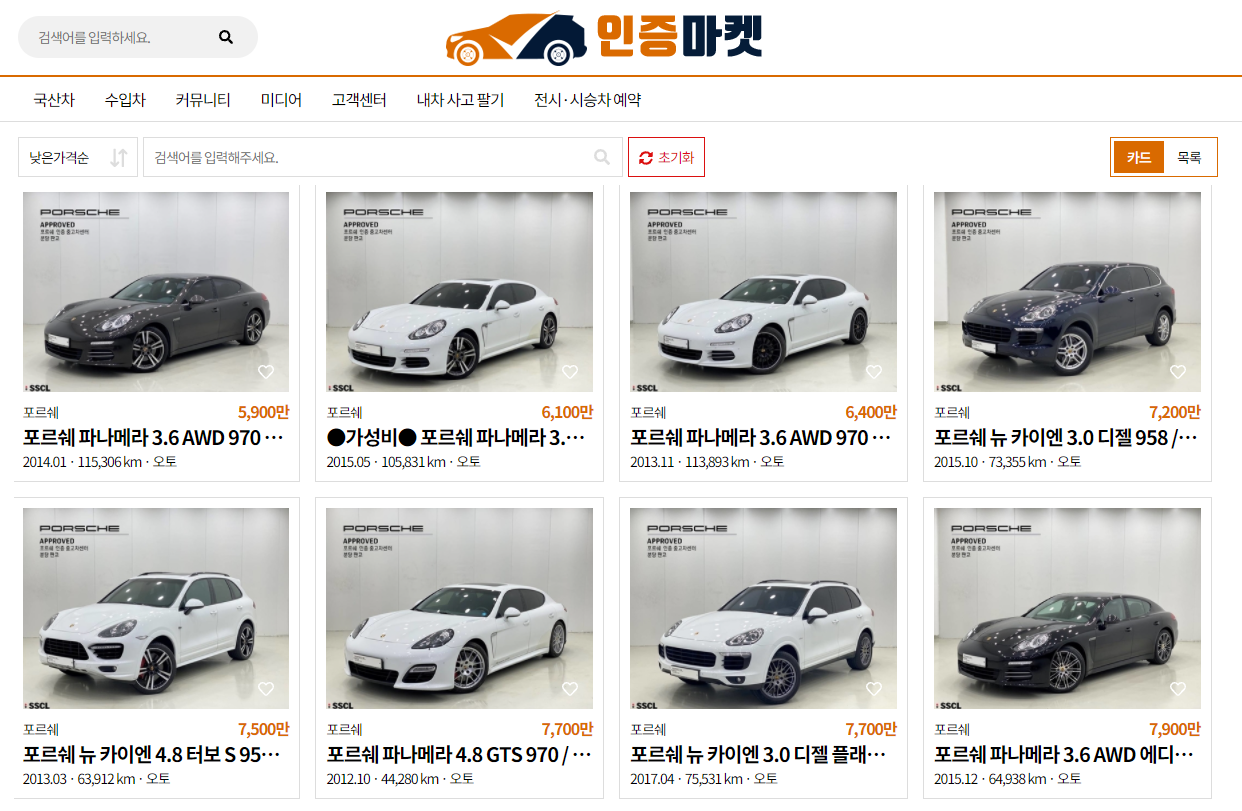Open photo of dark gray Panamera 5,900만

tap(156, 292)
